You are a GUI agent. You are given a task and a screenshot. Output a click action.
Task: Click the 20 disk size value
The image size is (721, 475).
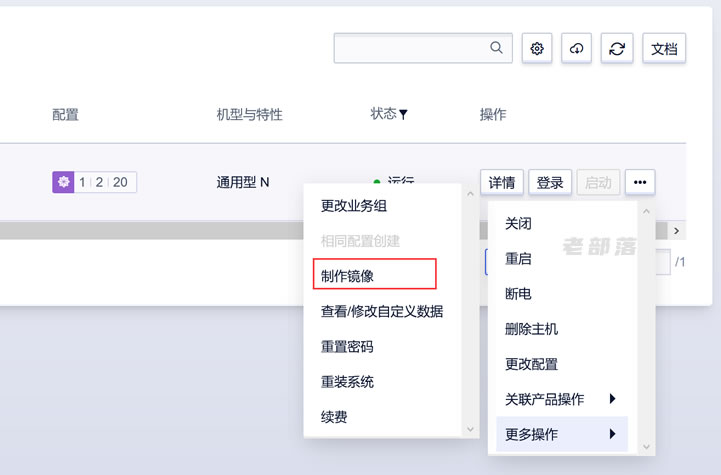click(120, 182)
